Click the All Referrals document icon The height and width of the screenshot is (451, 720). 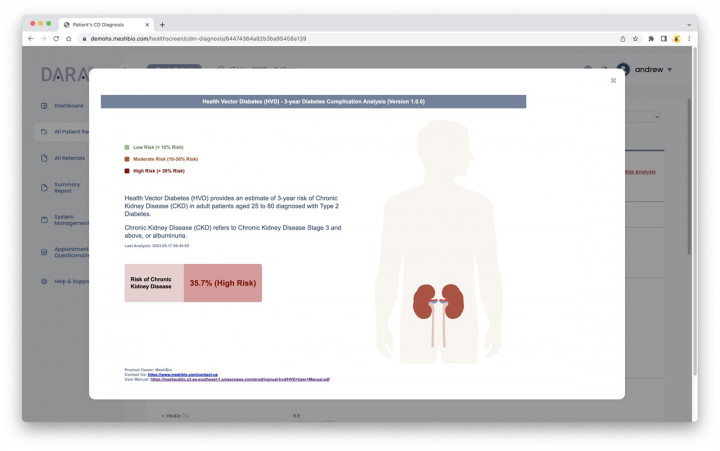(x=43, y=158)
